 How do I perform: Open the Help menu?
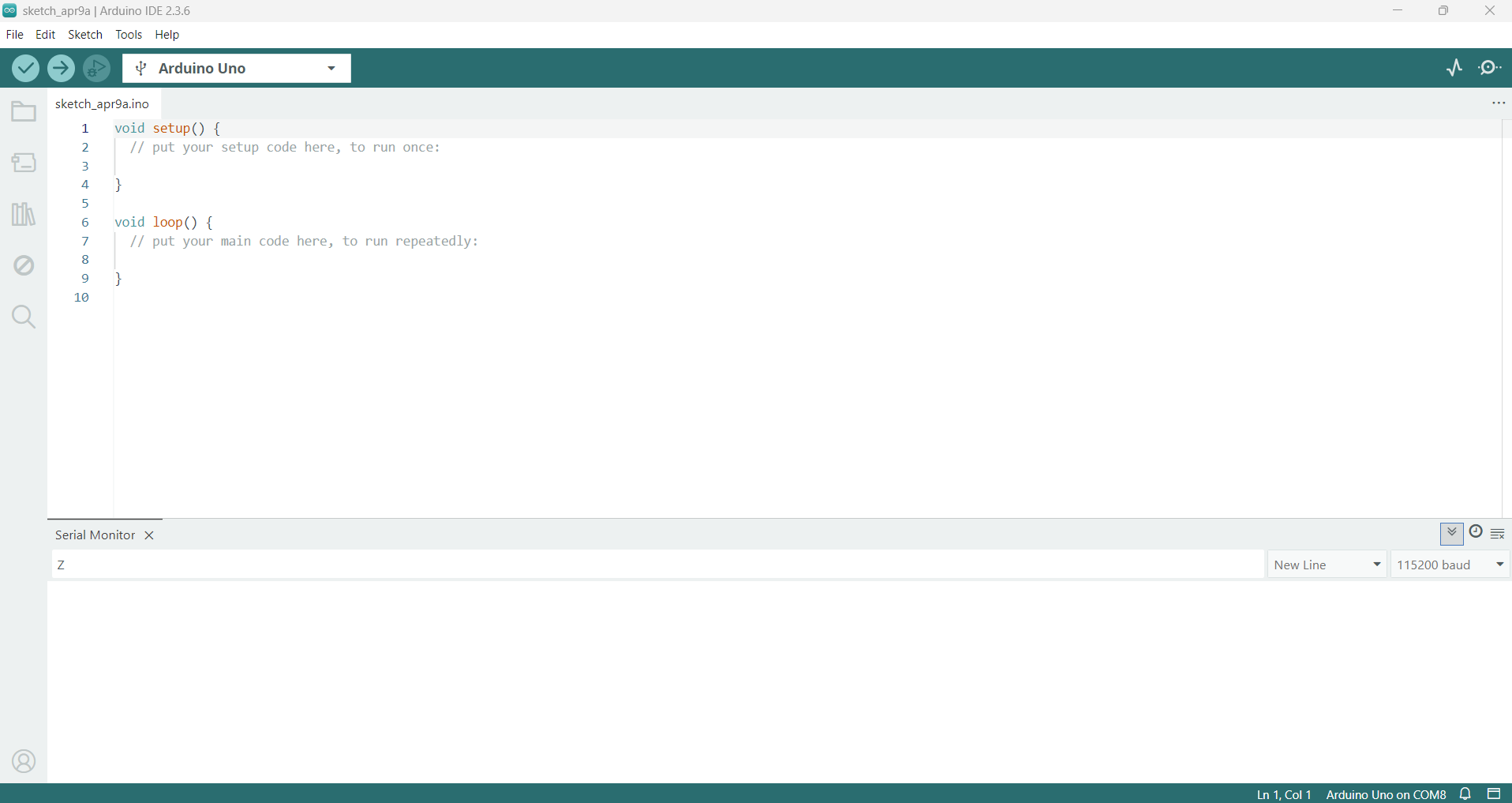pyautogui.click(x=167, y=35)
